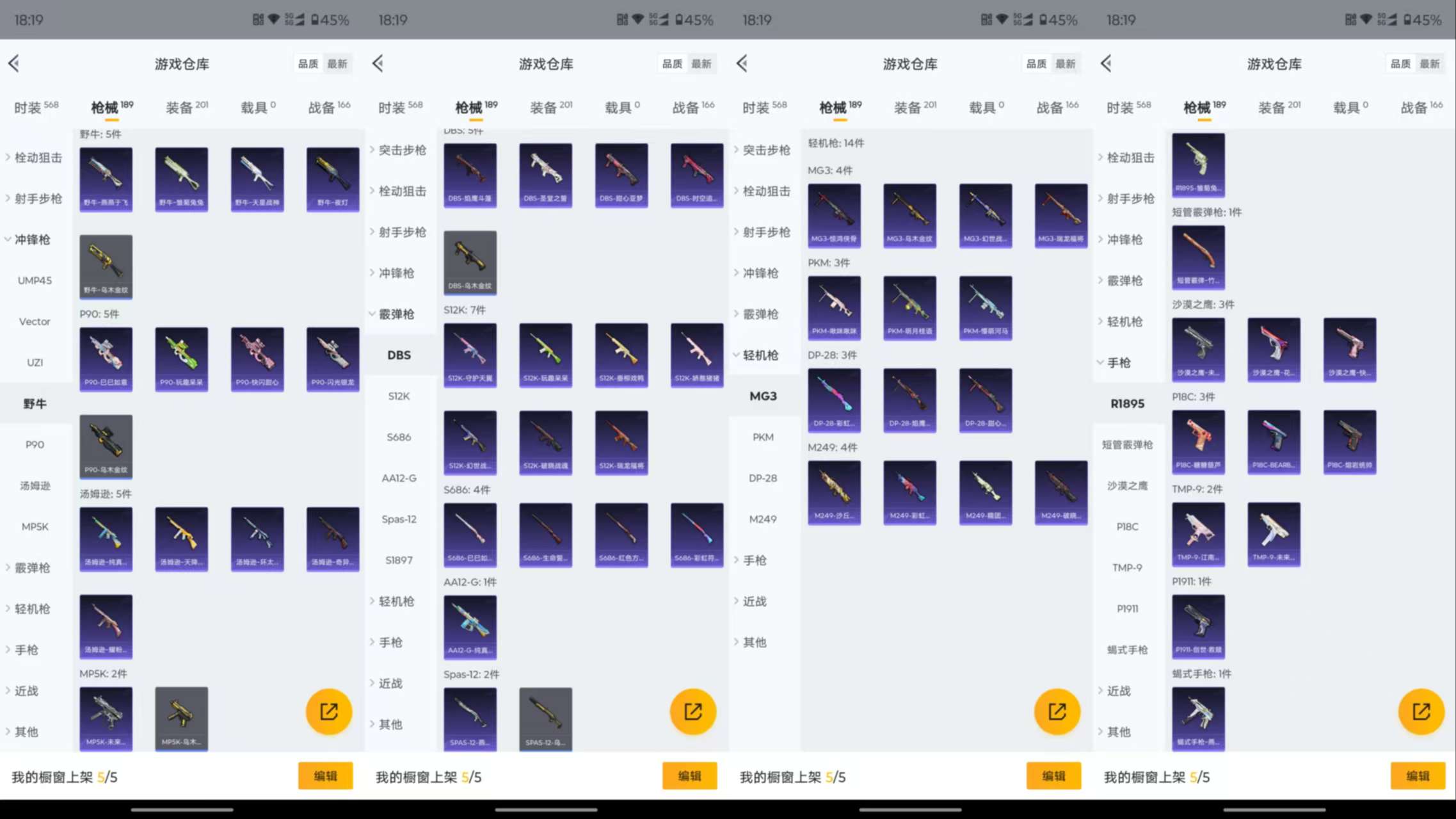Tap the back arrow on the 游戏仓库 page

(13, 63)
